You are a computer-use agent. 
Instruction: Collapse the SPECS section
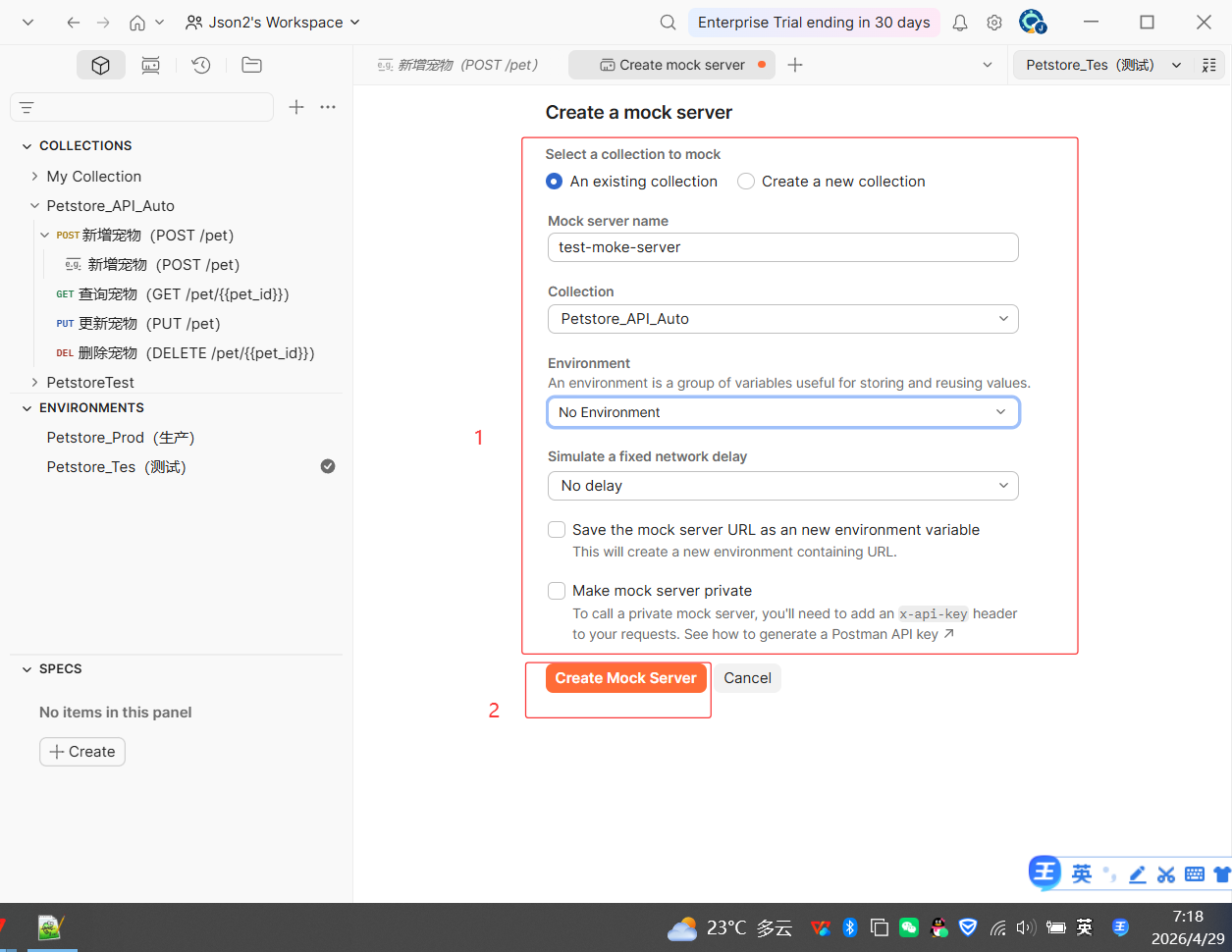[27, 669]
